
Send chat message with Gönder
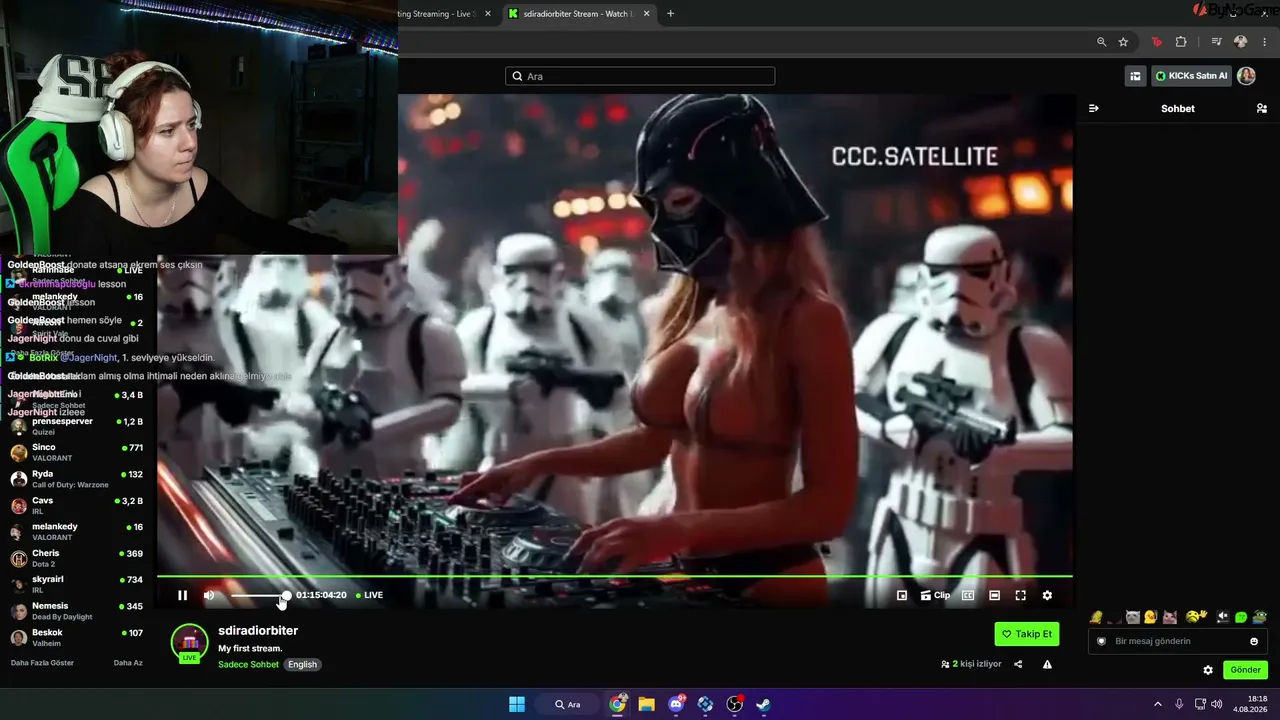pos(1245,670)
